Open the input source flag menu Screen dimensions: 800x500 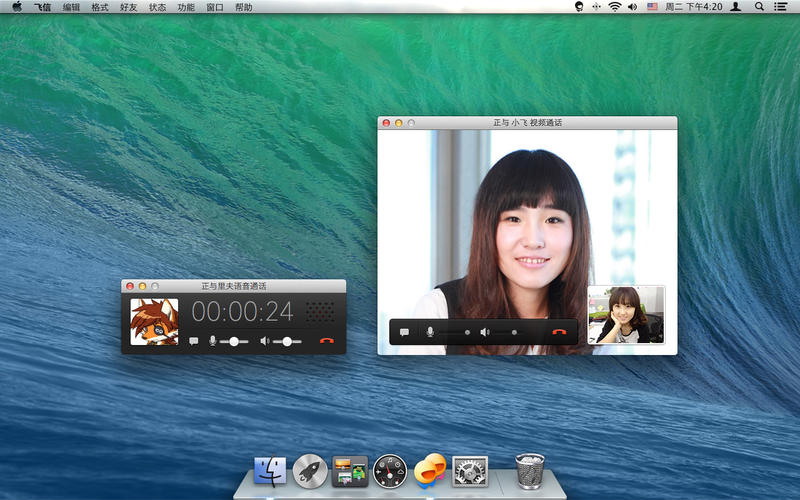(x=652, y=7)
